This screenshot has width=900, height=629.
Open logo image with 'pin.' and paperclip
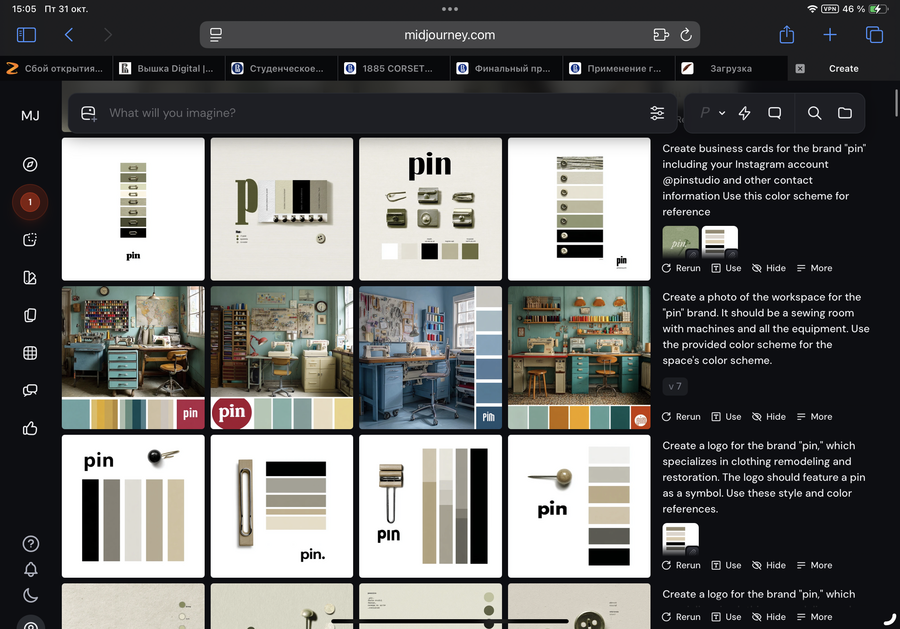[282, 506]
